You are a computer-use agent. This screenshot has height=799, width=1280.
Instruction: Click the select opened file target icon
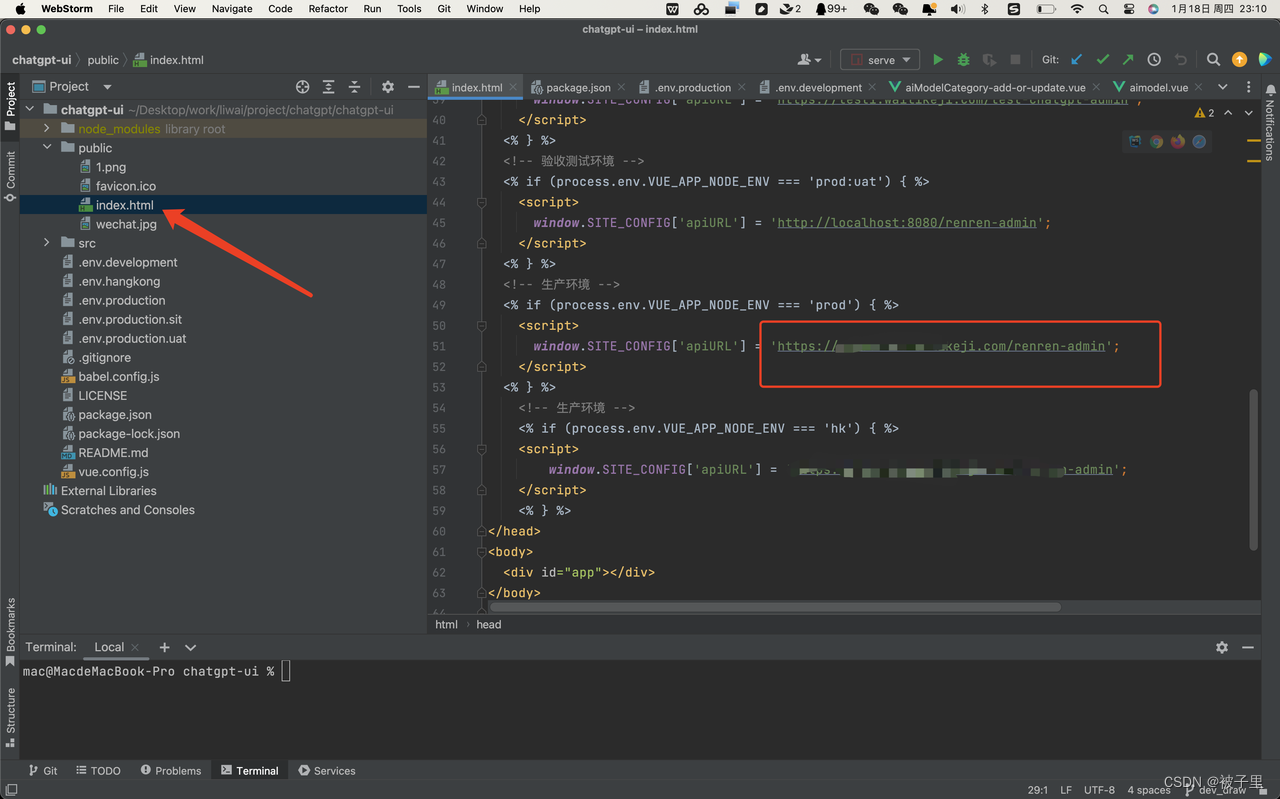pos(303,87)
